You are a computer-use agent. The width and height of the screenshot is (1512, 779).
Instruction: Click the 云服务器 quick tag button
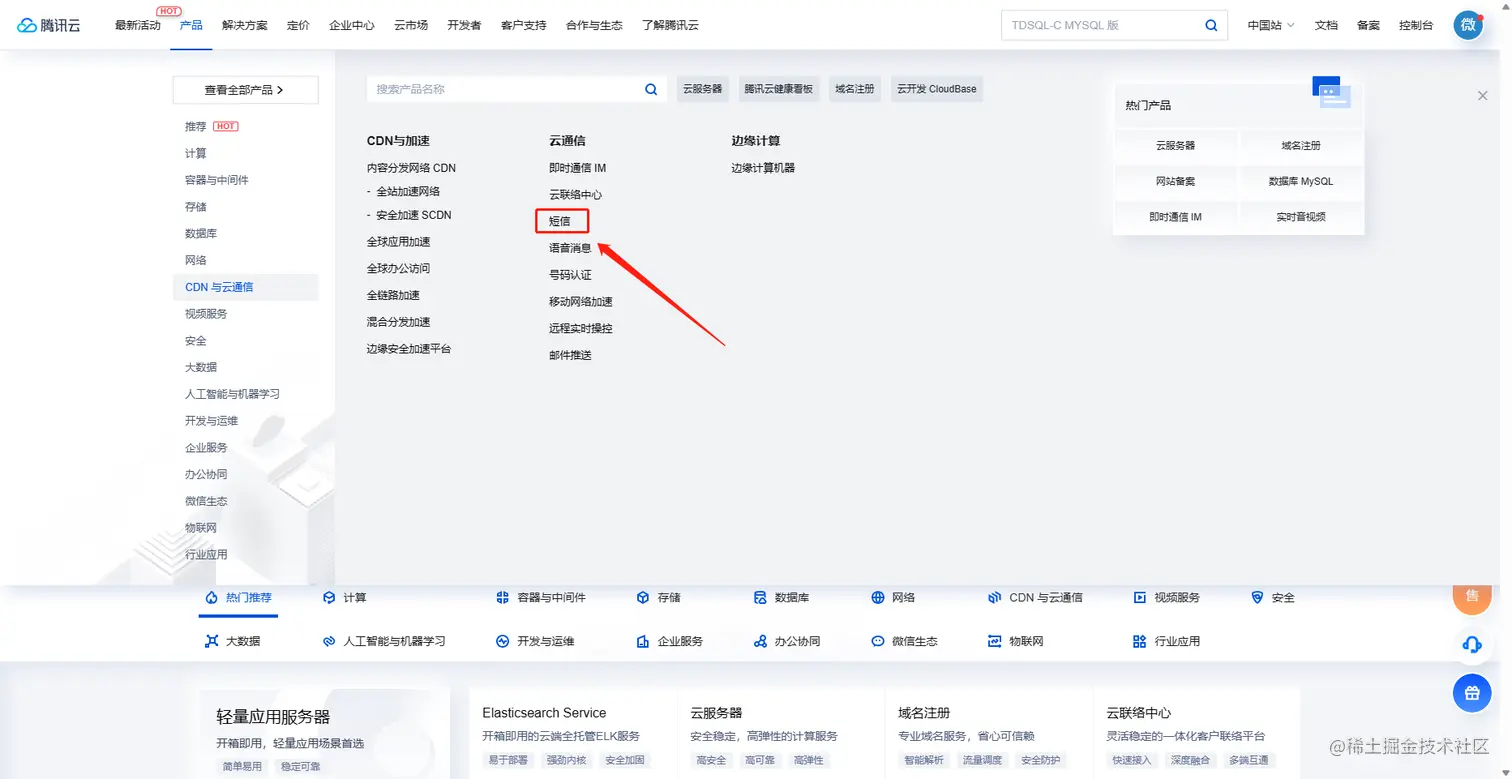pyautogui.click(x=703, y=89)
